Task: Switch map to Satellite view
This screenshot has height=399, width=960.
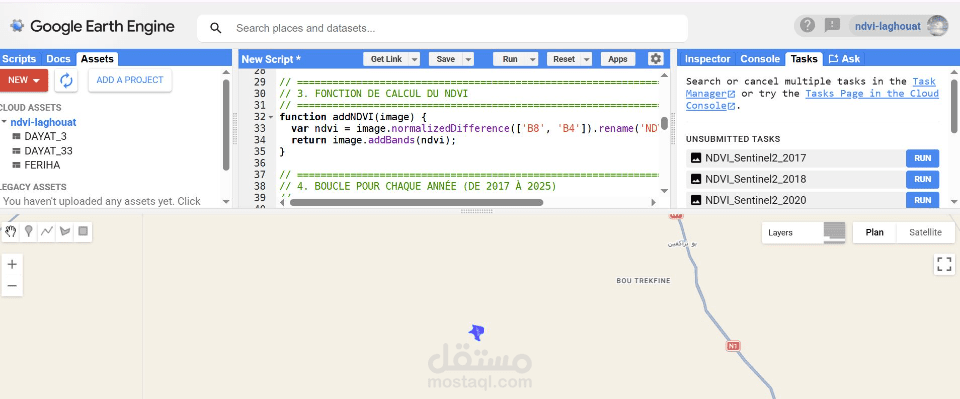Action: tap(925, 233)
